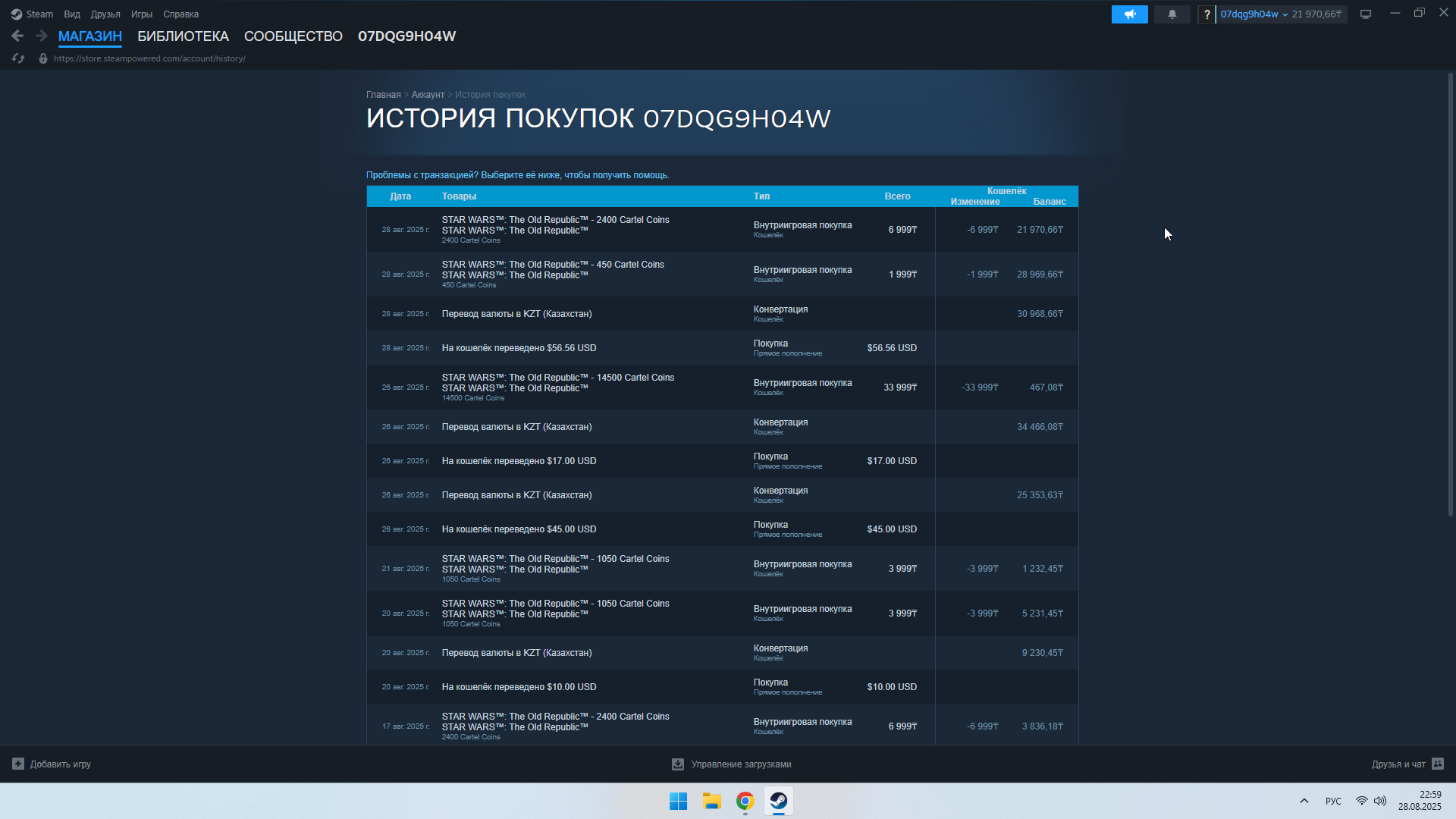The image size is (1456, 819).
Task: Select the $10.00 USD wallet funding row
Action: tap(722, 686)
